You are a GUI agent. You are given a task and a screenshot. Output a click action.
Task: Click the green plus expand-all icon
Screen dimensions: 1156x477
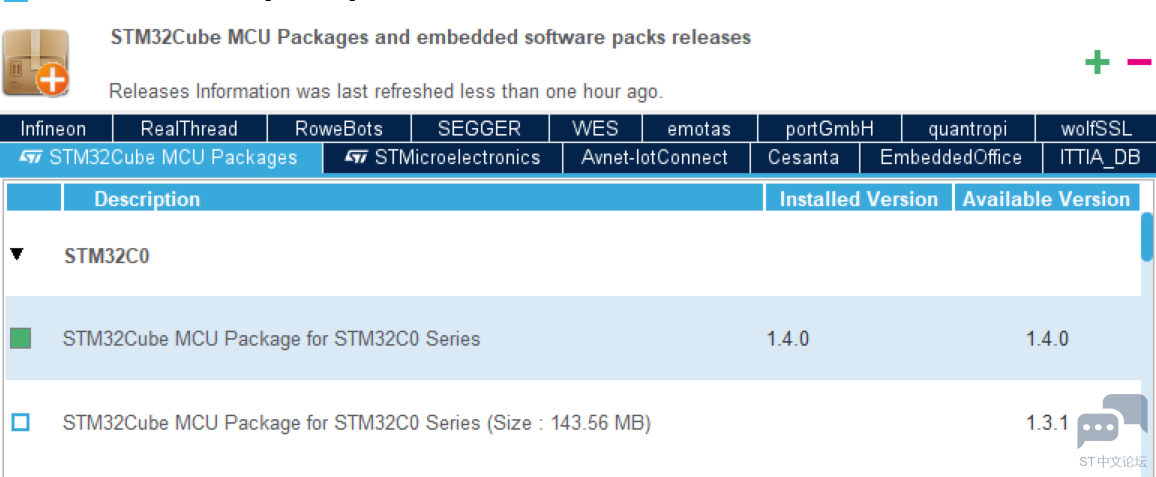(1097, 63)
